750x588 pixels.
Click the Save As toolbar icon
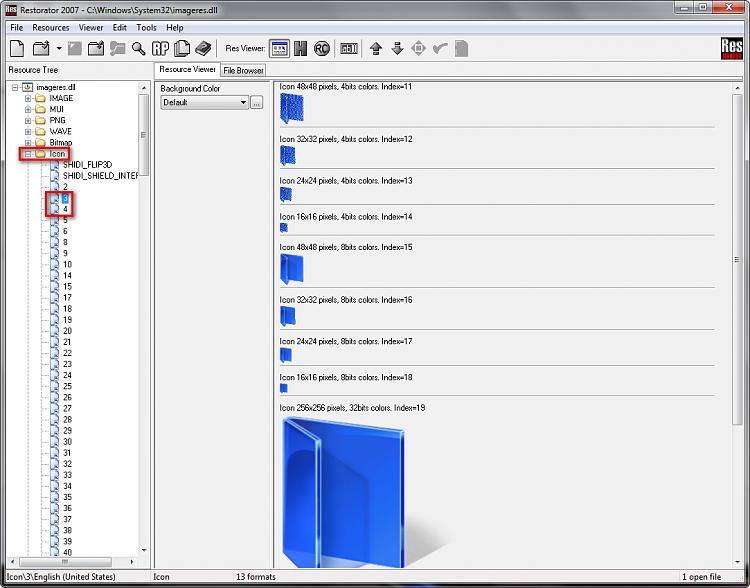[96, 48]
